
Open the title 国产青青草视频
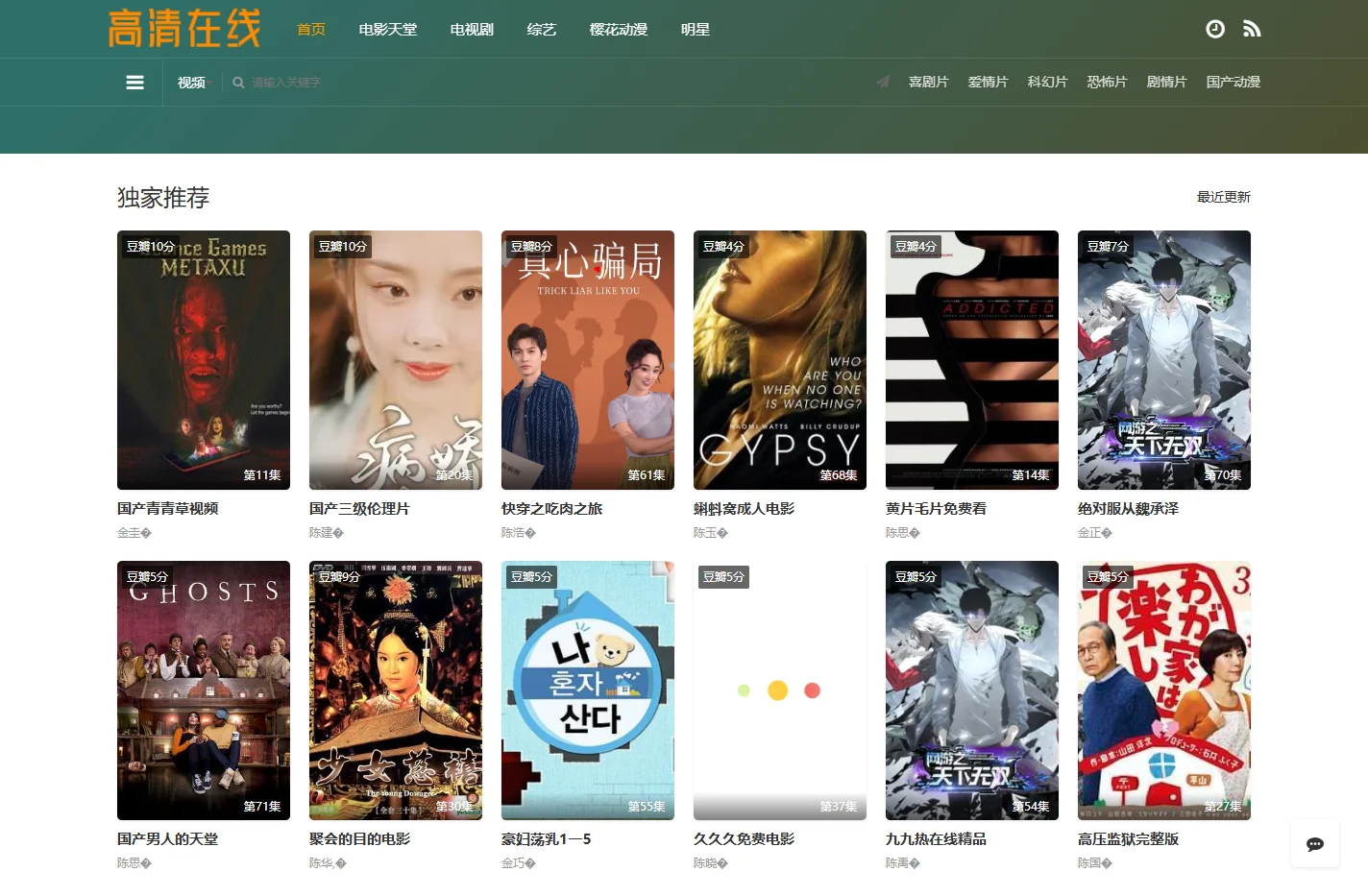pyautogui.click(x=168, y=509)
